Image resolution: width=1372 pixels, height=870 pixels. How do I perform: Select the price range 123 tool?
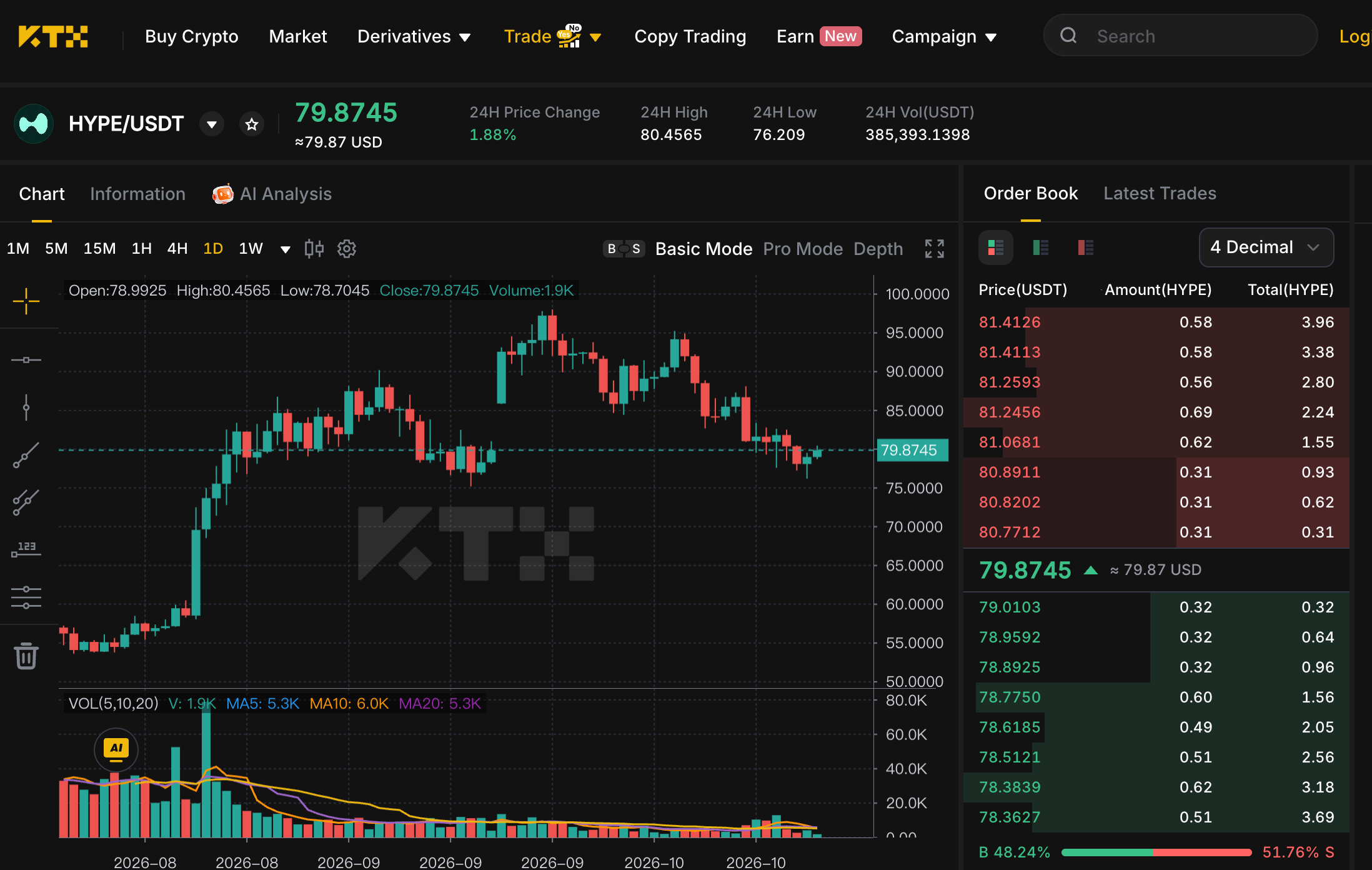click(26, 550)
